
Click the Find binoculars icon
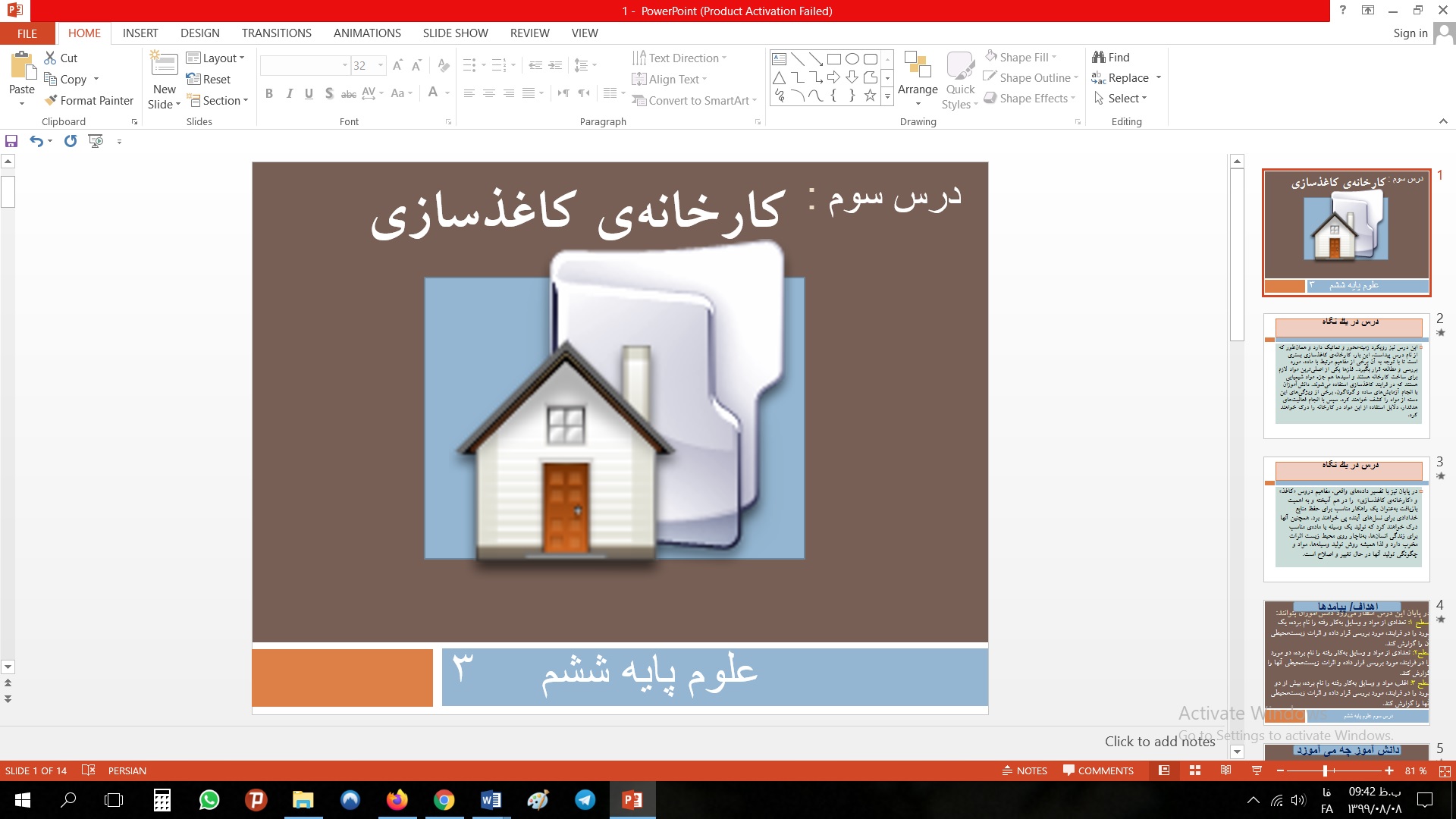[x=1098, y=58]
